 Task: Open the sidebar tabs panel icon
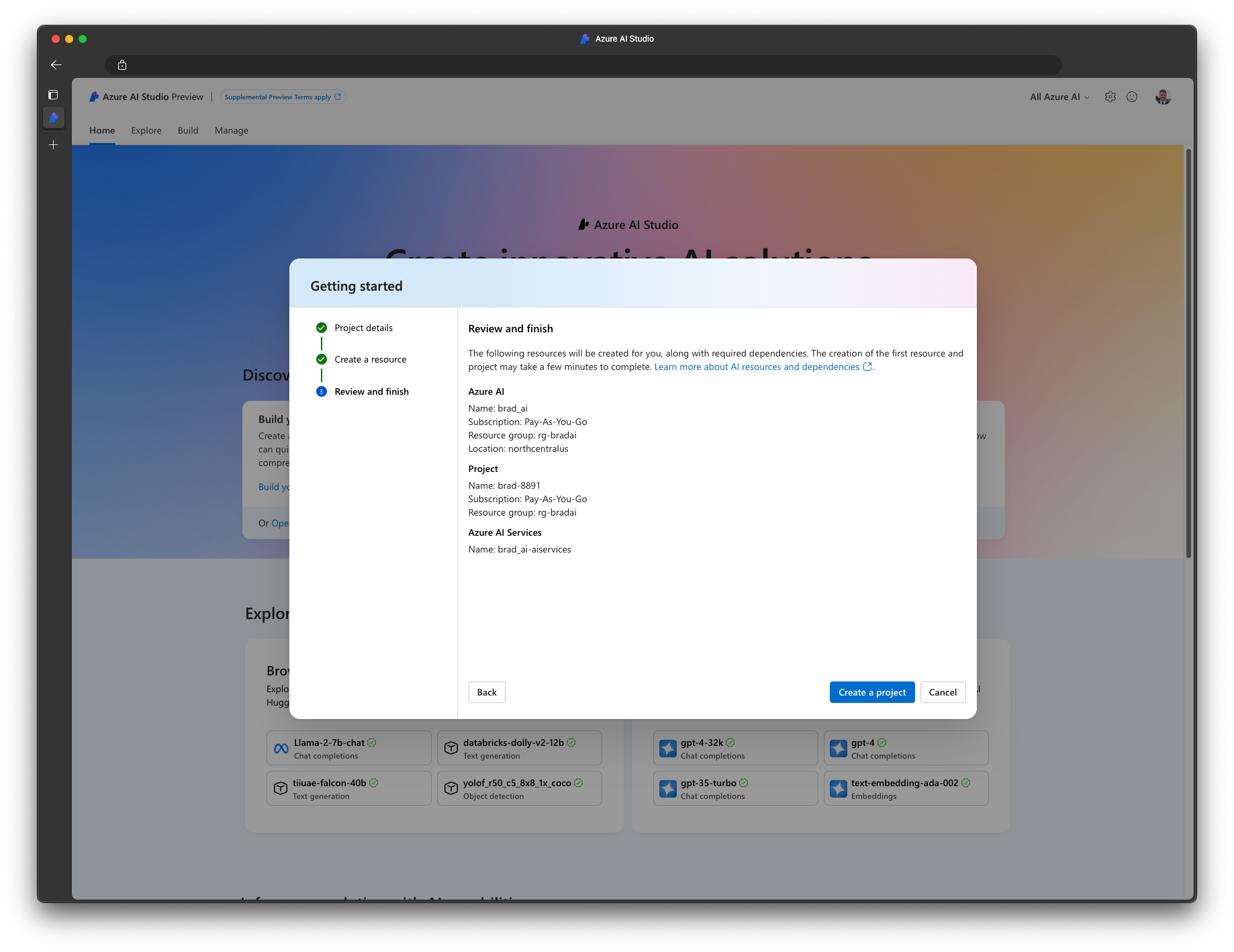[x=54, y=95]
